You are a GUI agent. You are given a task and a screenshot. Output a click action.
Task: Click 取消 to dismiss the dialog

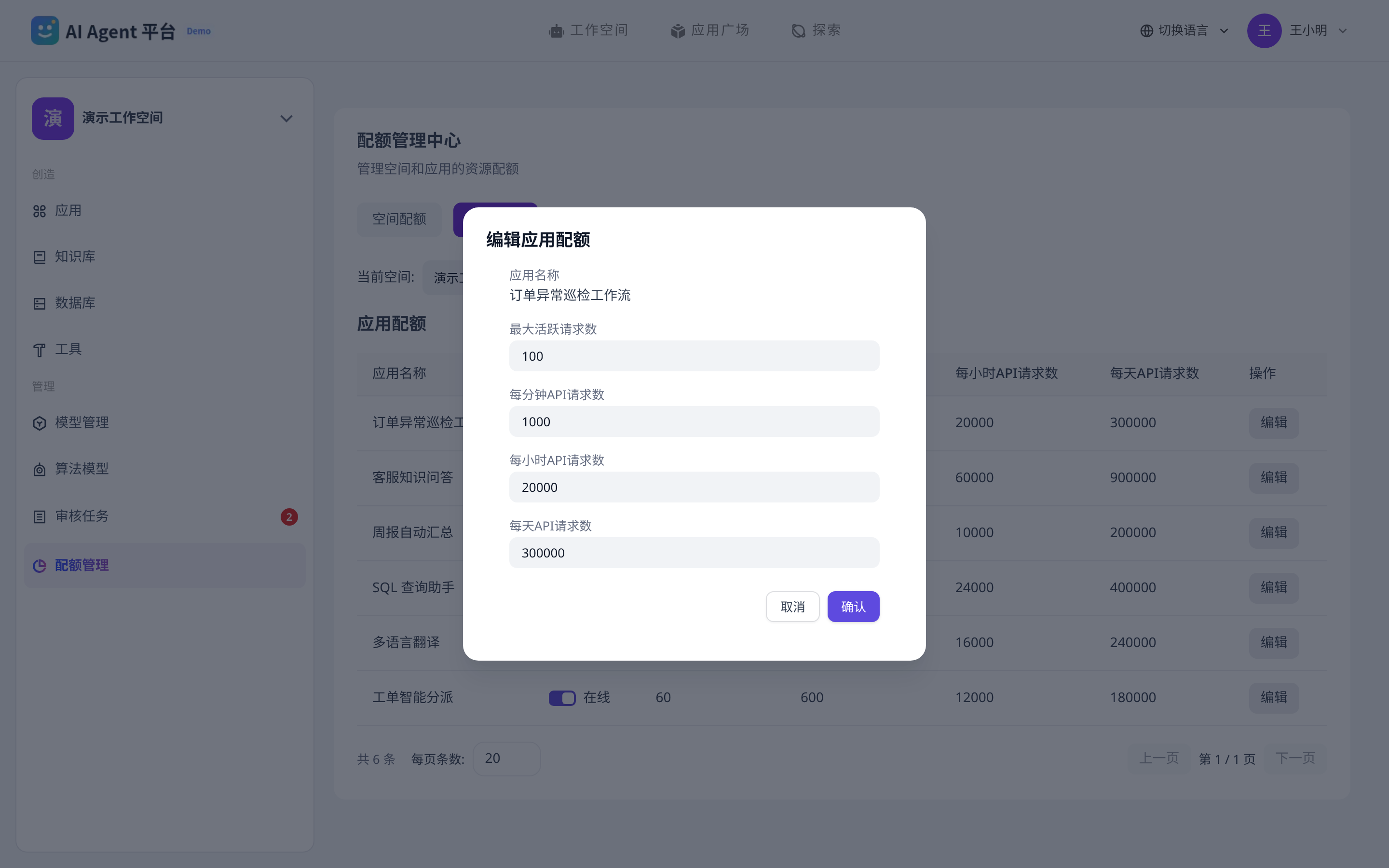point(792,606)
